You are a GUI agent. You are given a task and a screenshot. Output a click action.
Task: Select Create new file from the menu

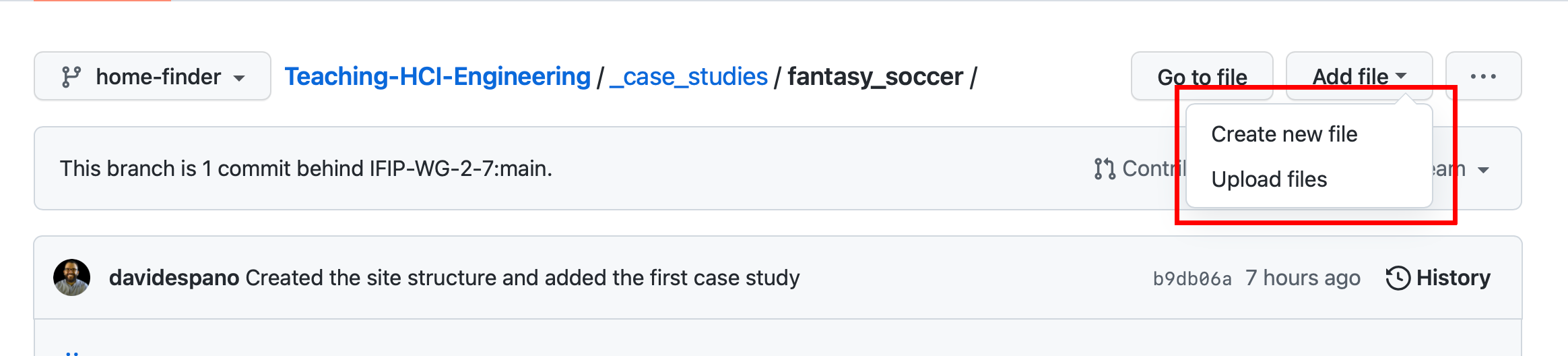coord(1284,134)
